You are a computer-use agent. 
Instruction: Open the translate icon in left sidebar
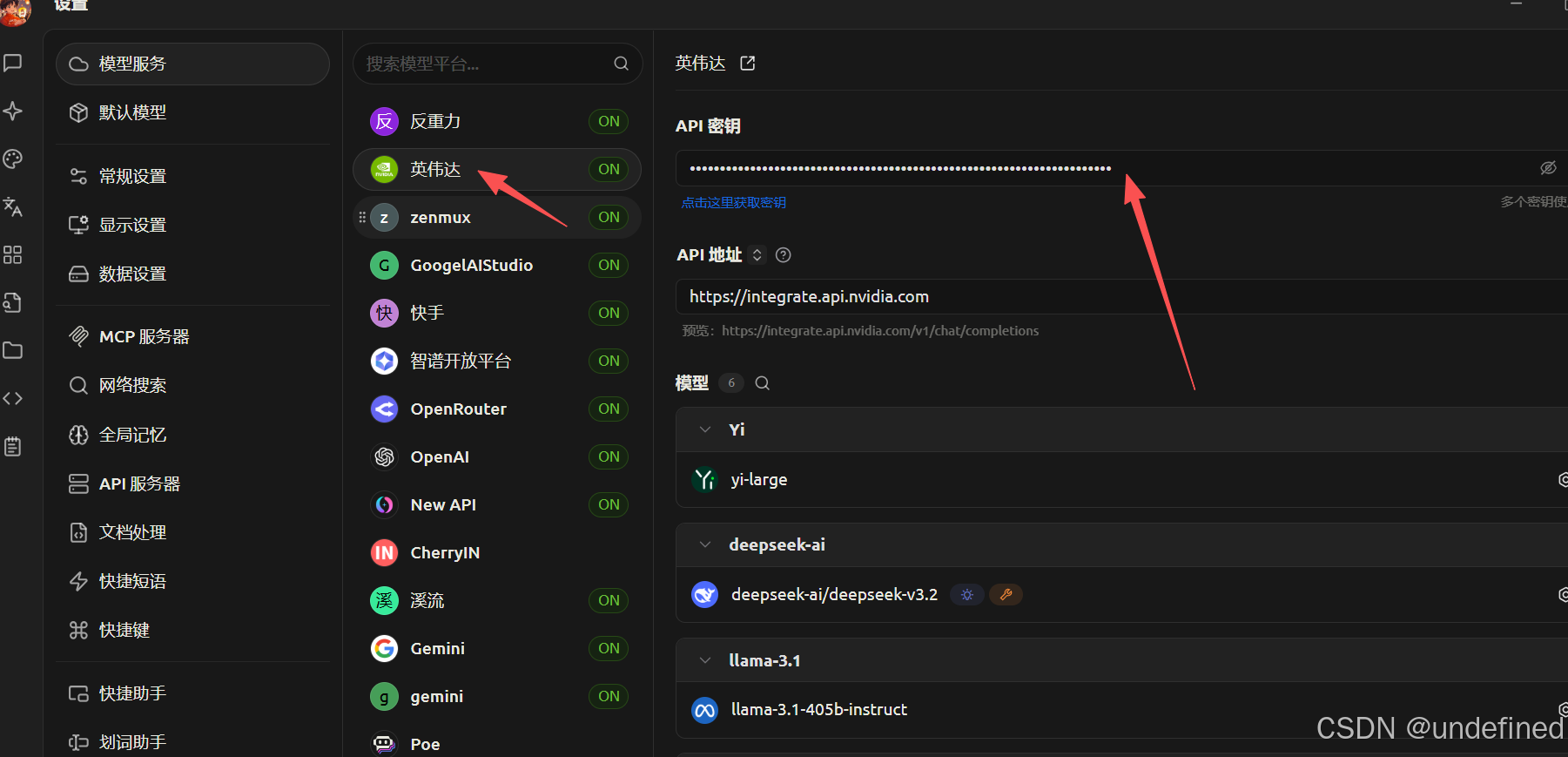[12, 206]
